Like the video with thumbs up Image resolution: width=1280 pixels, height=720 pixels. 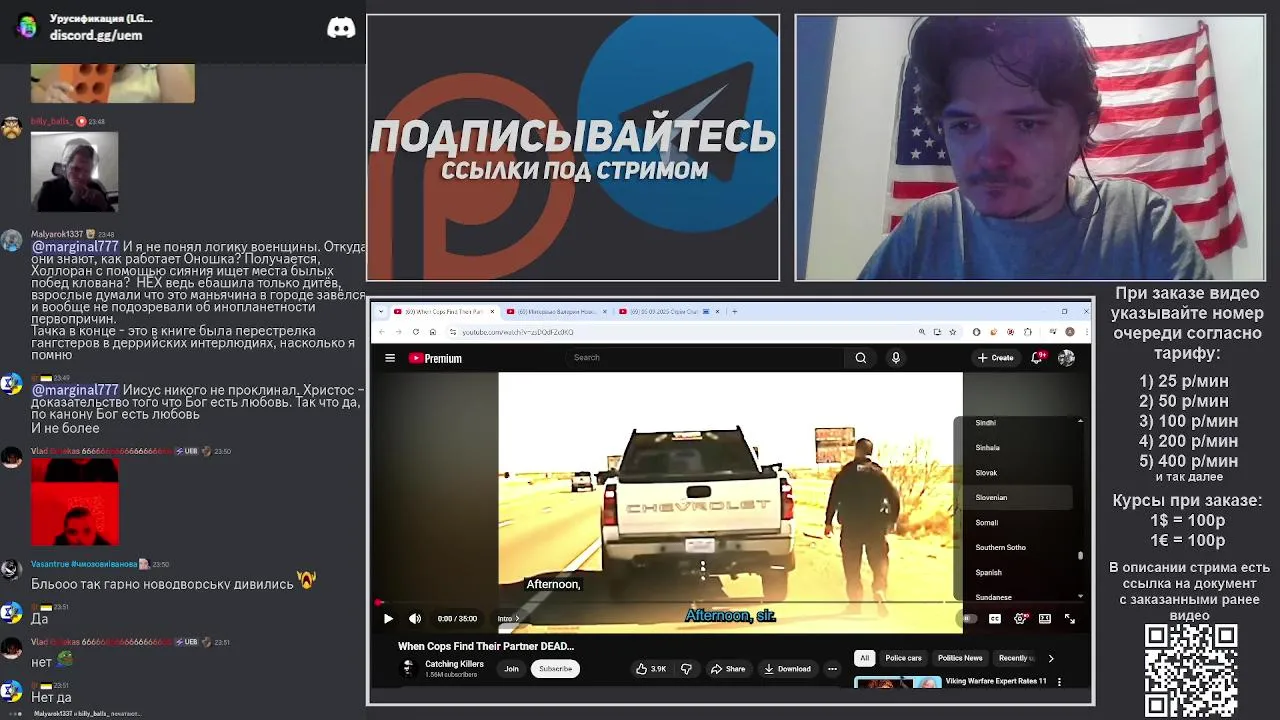[652, 669]
